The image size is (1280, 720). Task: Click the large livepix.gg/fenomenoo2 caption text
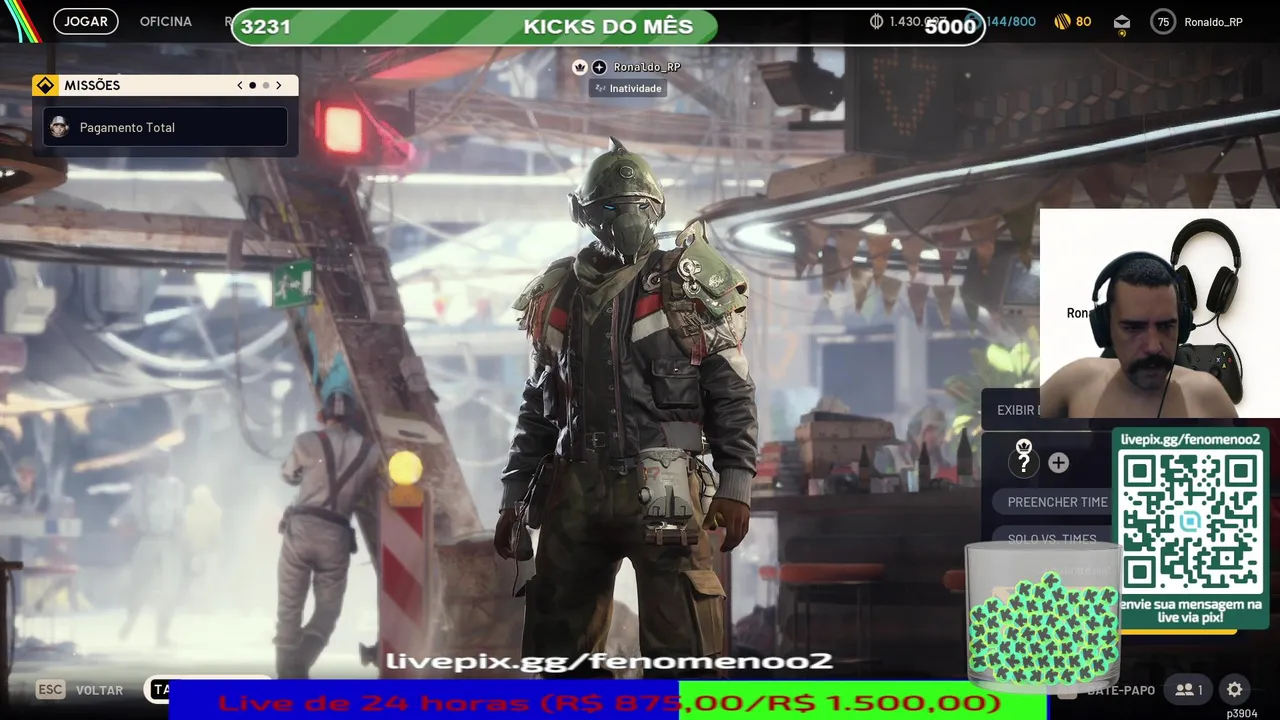609,661
